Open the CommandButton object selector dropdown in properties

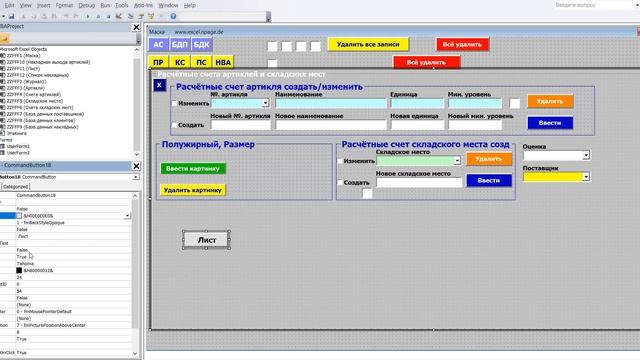point(136,177)
